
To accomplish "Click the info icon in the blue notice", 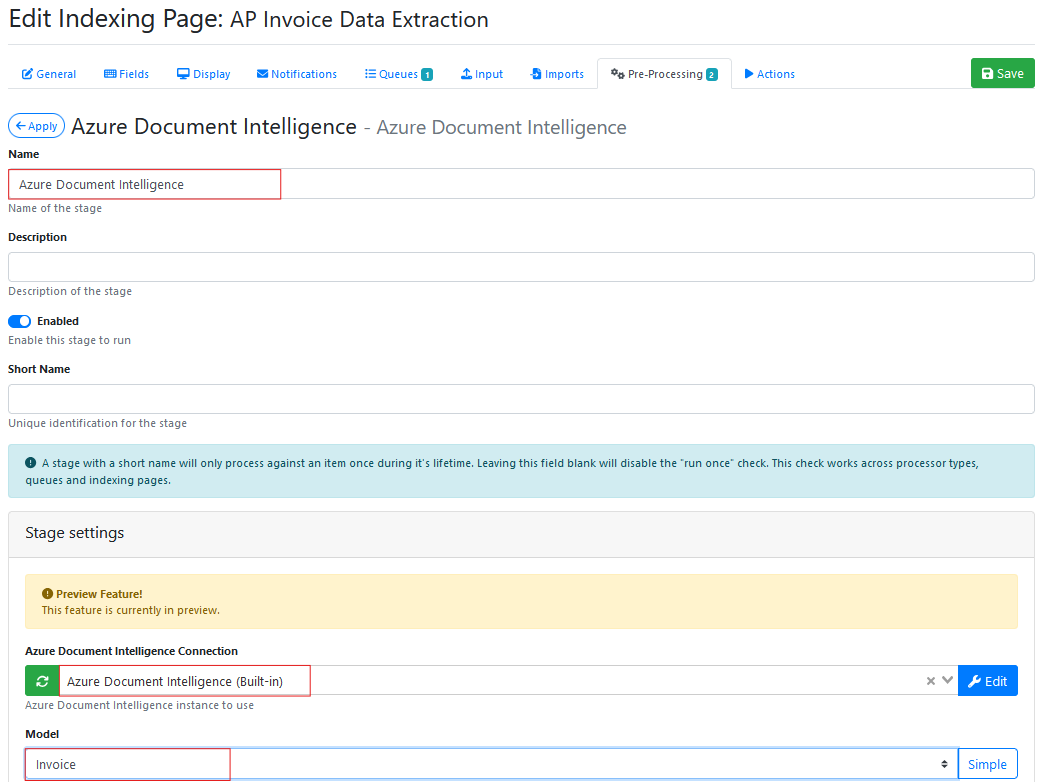I will (31, 464).
